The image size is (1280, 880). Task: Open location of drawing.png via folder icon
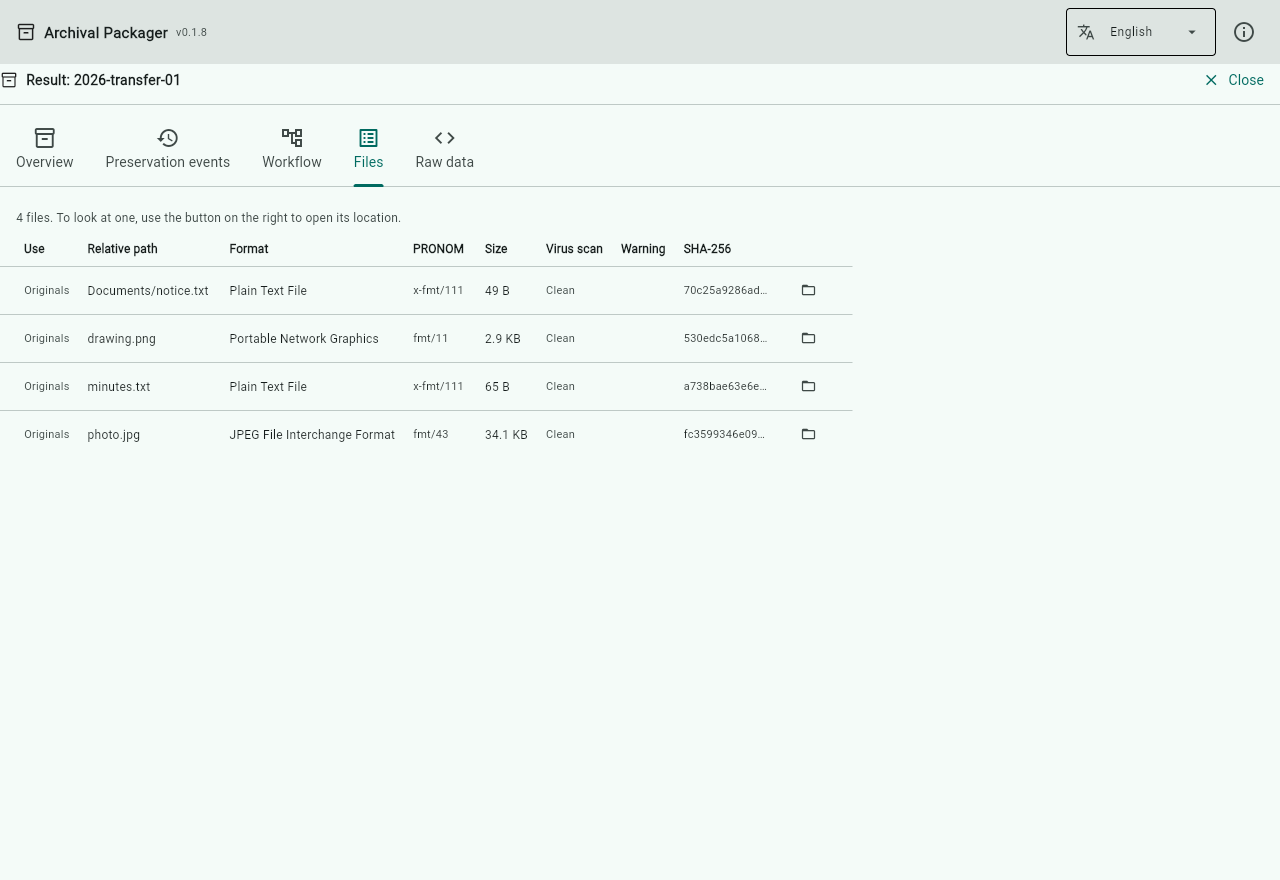(808, 338)
